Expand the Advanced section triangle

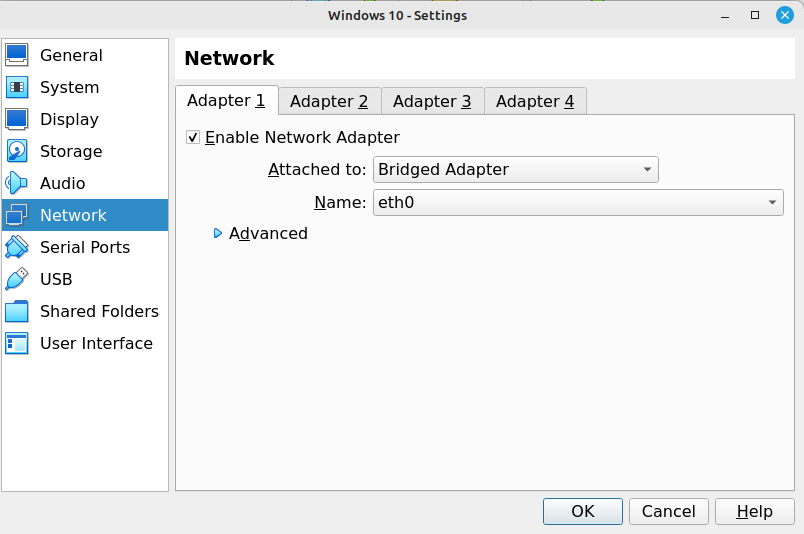(217, 233)
